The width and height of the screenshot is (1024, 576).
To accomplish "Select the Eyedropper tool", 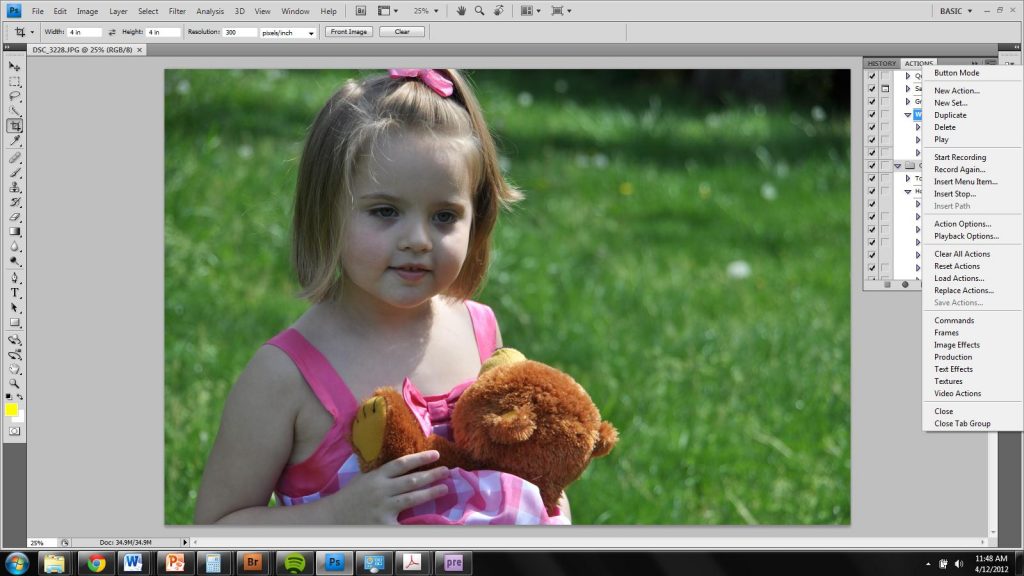I will coord(15,141).
